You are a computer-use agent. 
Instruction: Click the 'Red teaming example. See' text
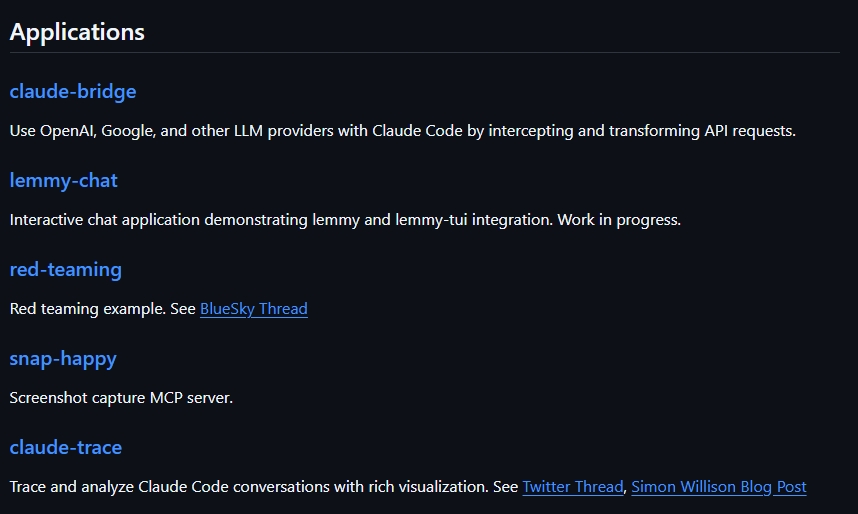(103, 309)
